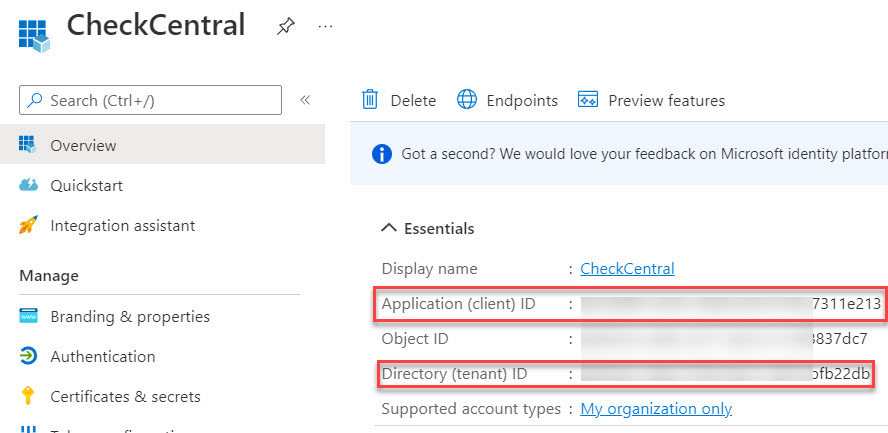Select Overview in the left menu
Screen dimensions: 888x433
point(83,145)
